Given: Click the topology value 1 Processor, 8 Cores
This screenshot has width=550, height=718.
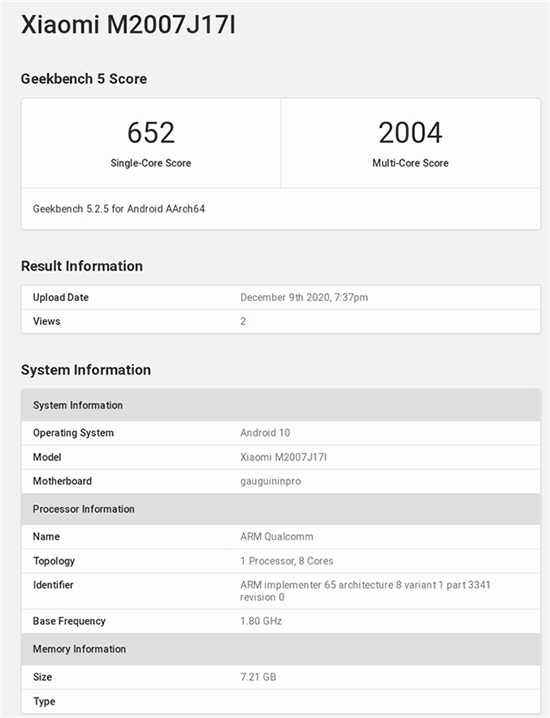Looking at the screenshot, I should 287,561.
